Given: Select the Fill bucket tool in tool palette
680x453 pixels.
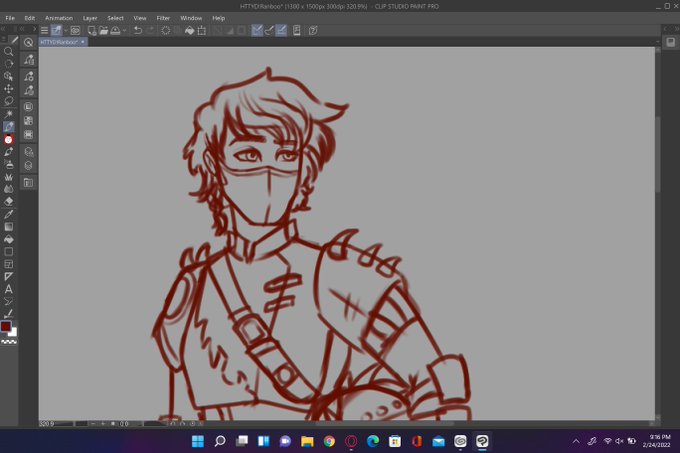Looking at the screenshot, I should 8,239.
